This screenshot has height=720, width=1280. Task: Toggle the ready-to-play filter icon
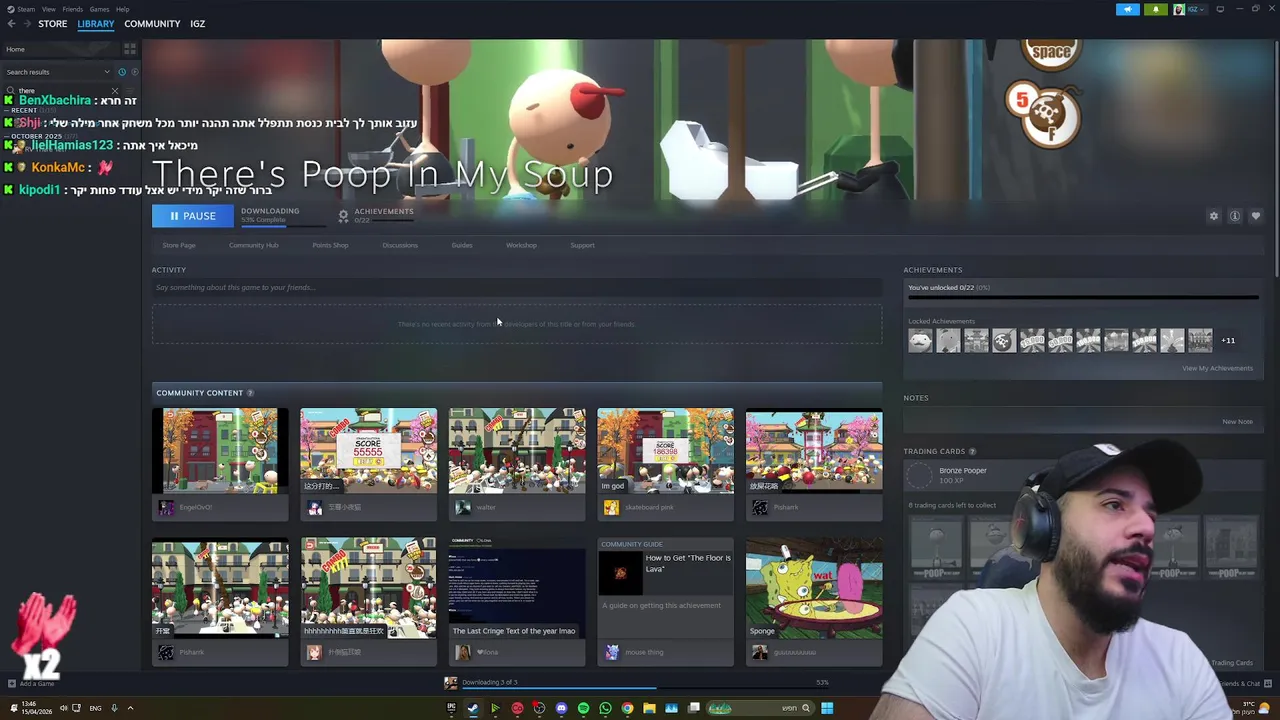134,72
